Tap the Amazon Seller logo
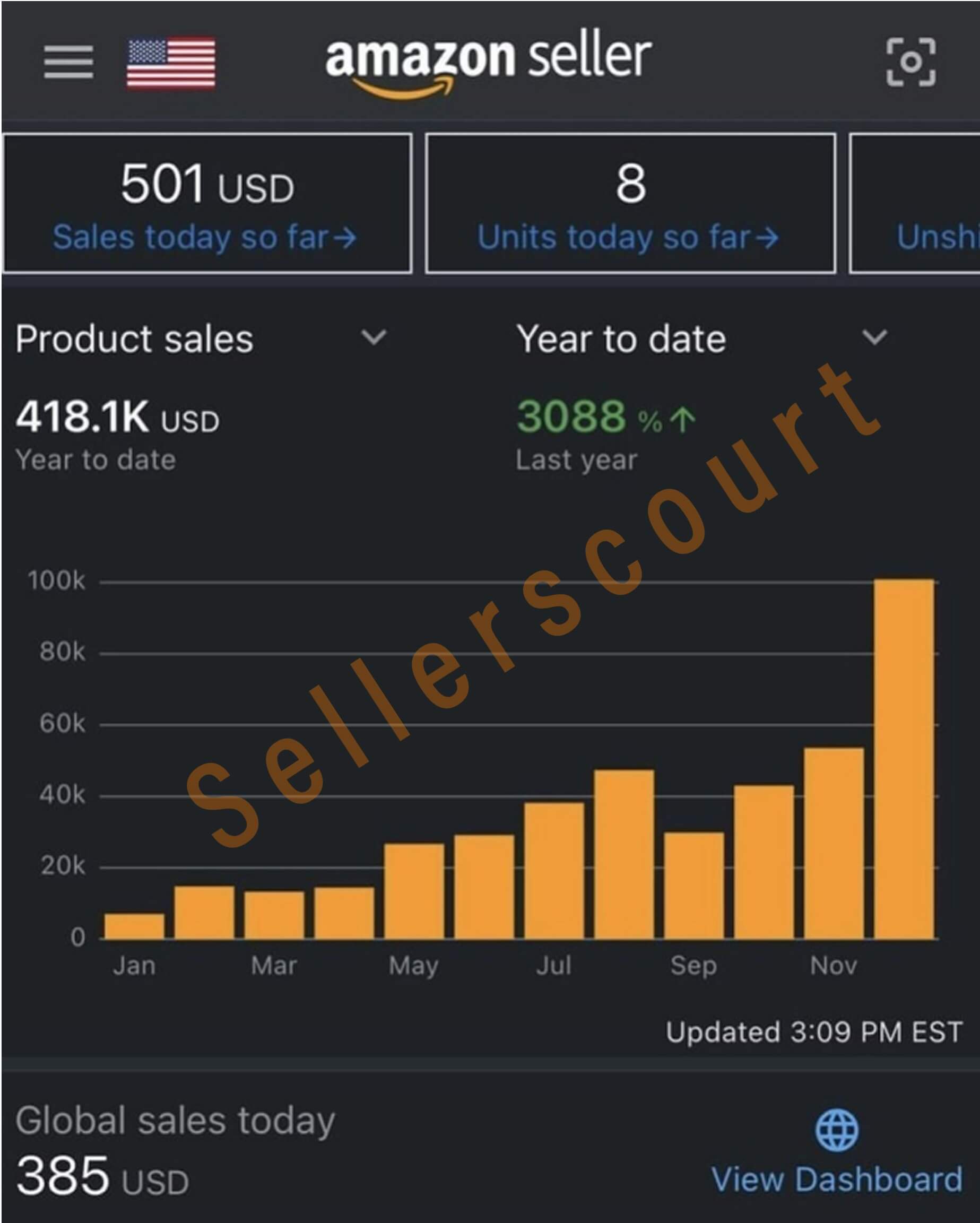The height and width of the screenshot is (1223, 980). click(x=488, y=63)
